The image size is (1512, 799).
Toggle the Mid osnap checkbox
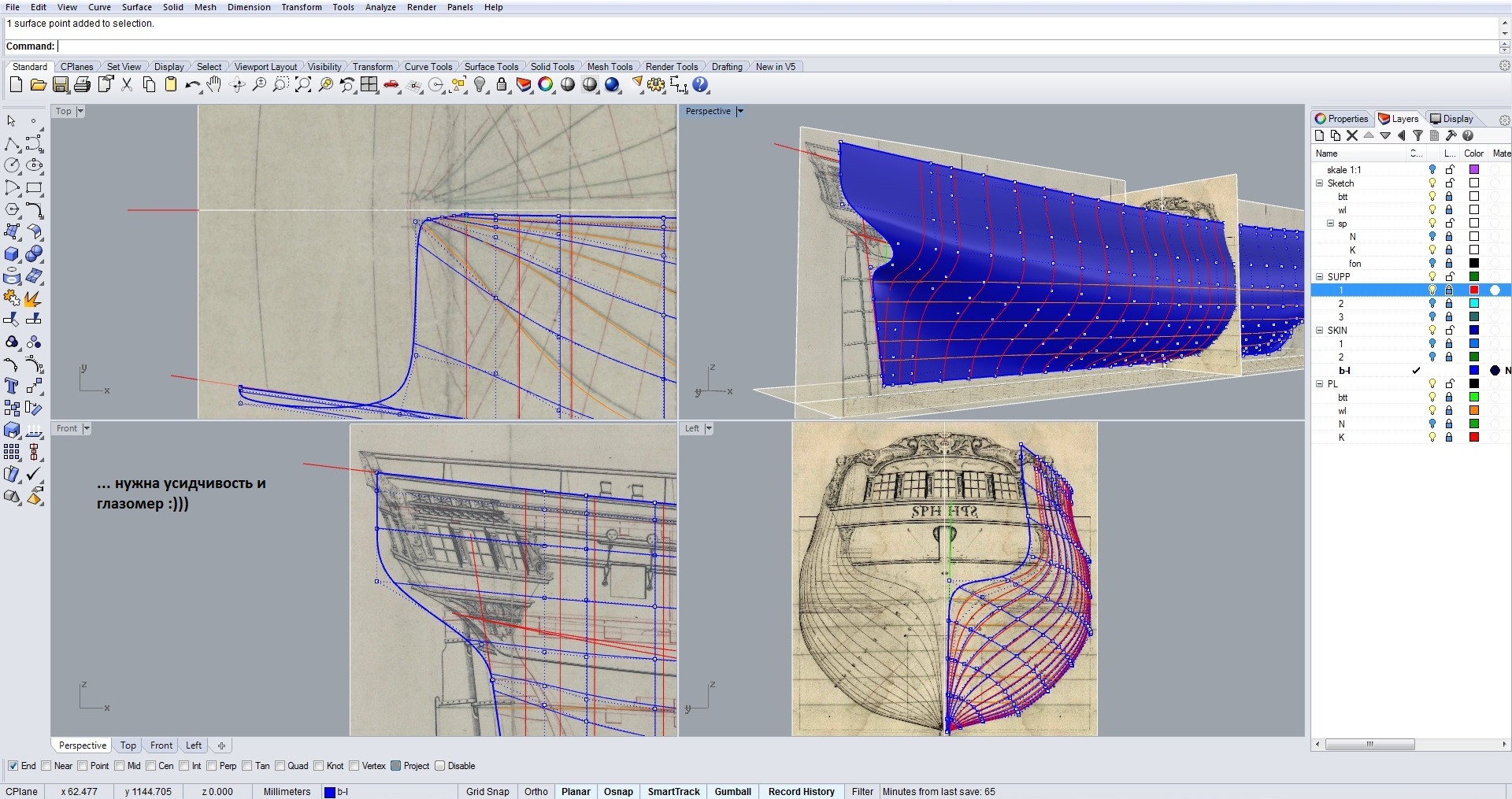point(120,766)
